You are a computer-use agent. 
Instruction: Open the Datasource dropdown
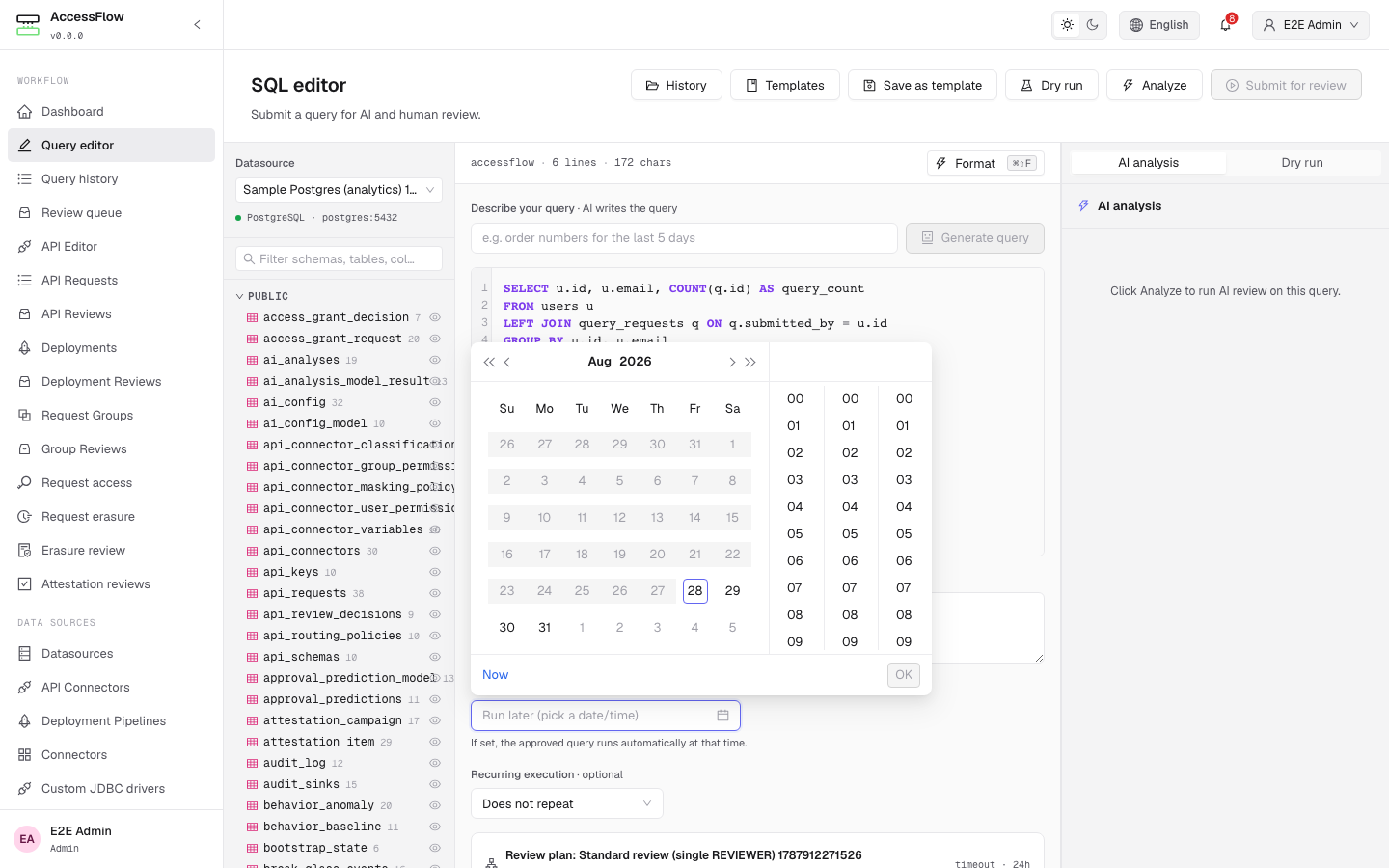pos(339,190)
